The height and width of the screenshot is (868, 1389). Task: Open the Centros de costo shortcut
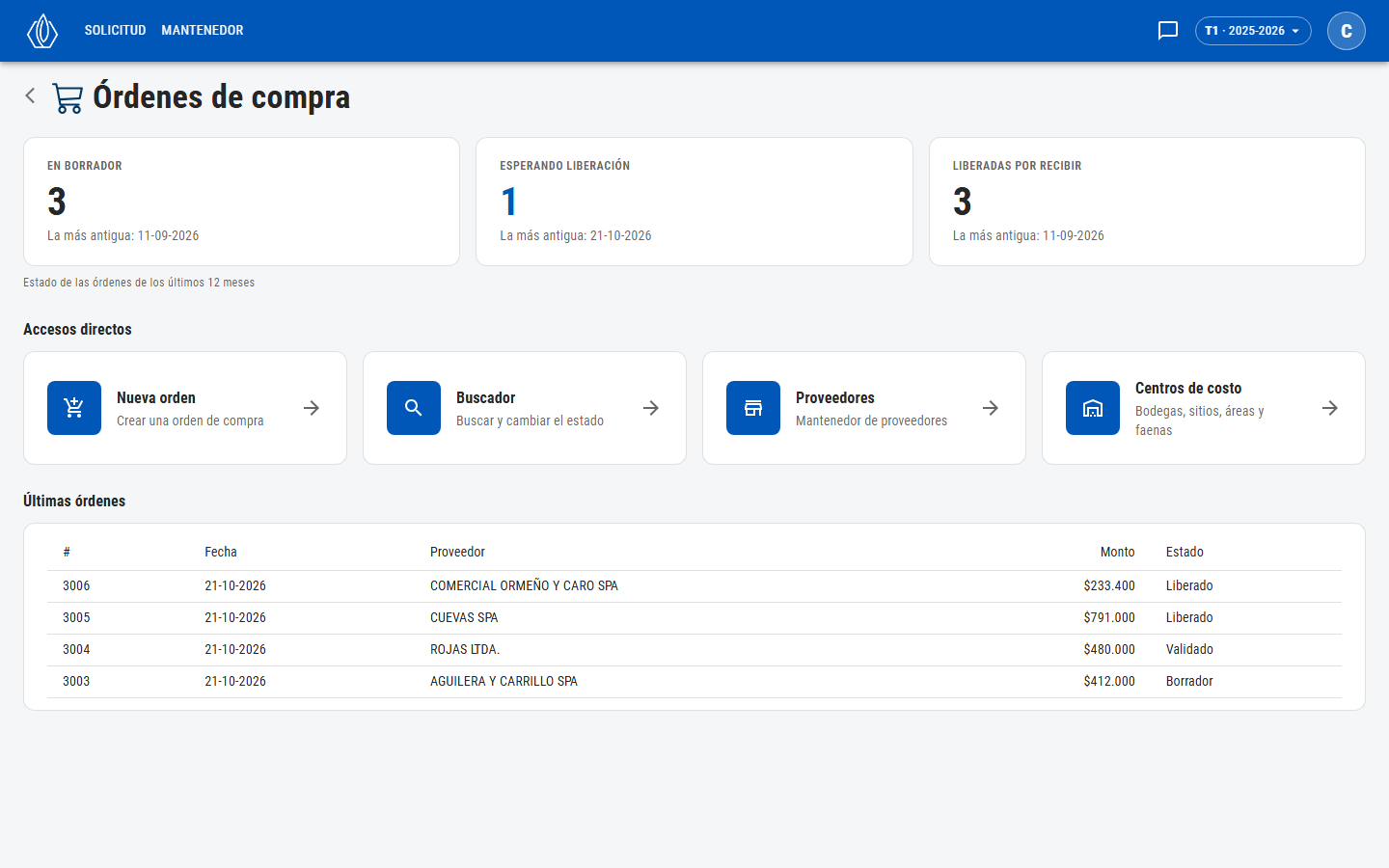click(x=1204, y=408)
